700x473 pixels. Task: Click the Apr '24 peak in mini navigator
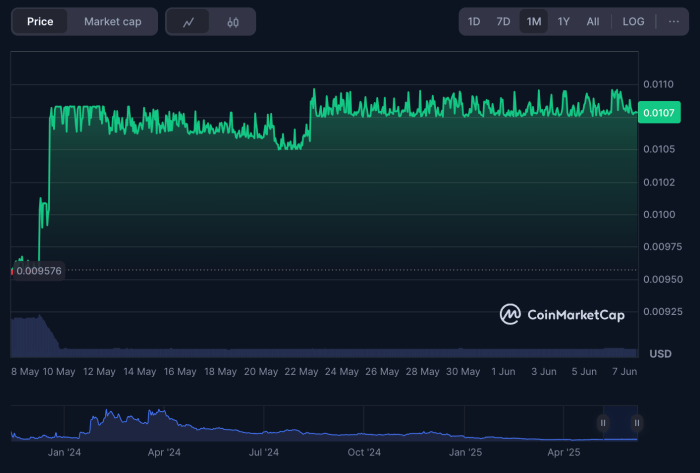pyautogui.click(x=156, y=415)
